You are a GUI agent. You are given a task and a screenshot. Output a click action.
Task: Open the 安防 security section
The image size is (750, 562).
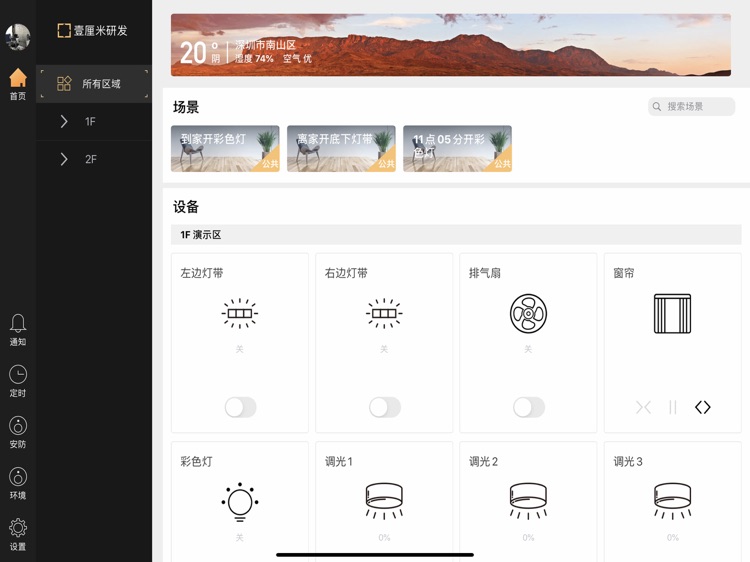click(18, 432)
